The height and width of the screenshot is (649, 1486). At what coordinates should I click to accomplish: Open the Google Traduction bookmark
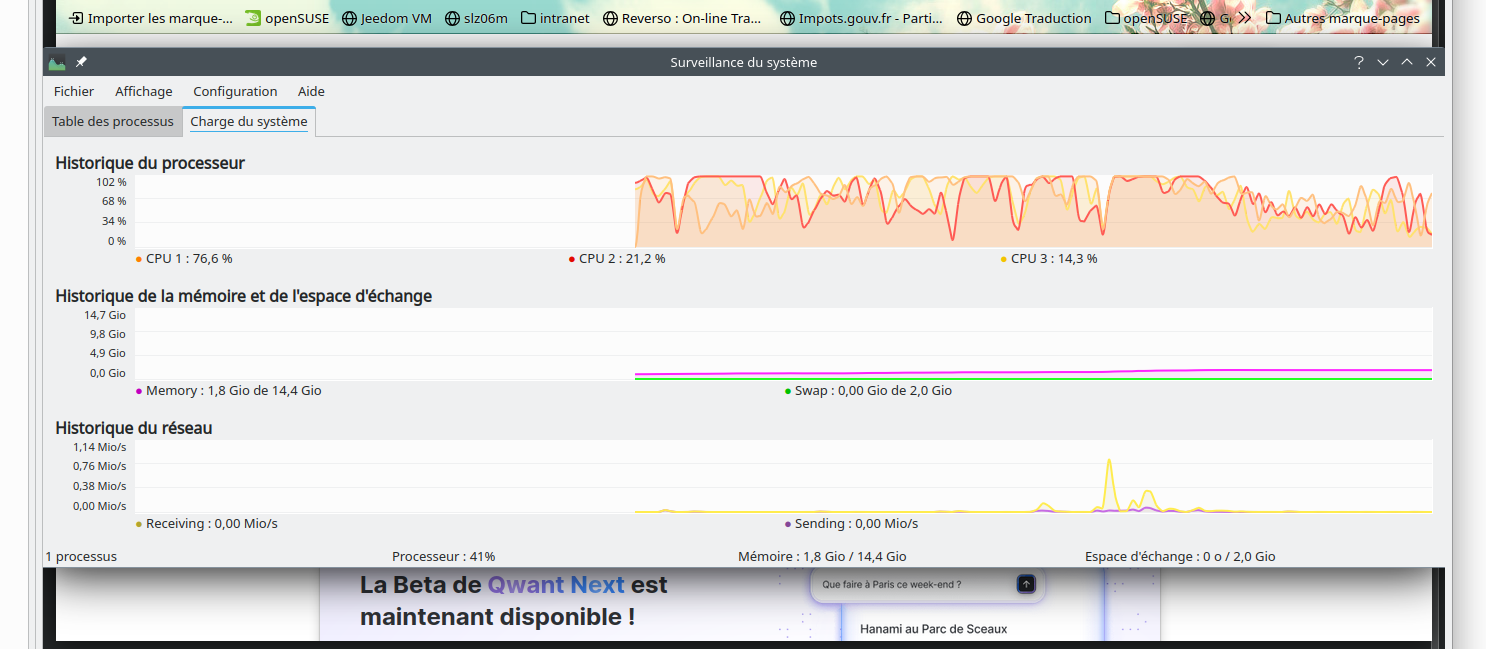(x=1024, y=18)
